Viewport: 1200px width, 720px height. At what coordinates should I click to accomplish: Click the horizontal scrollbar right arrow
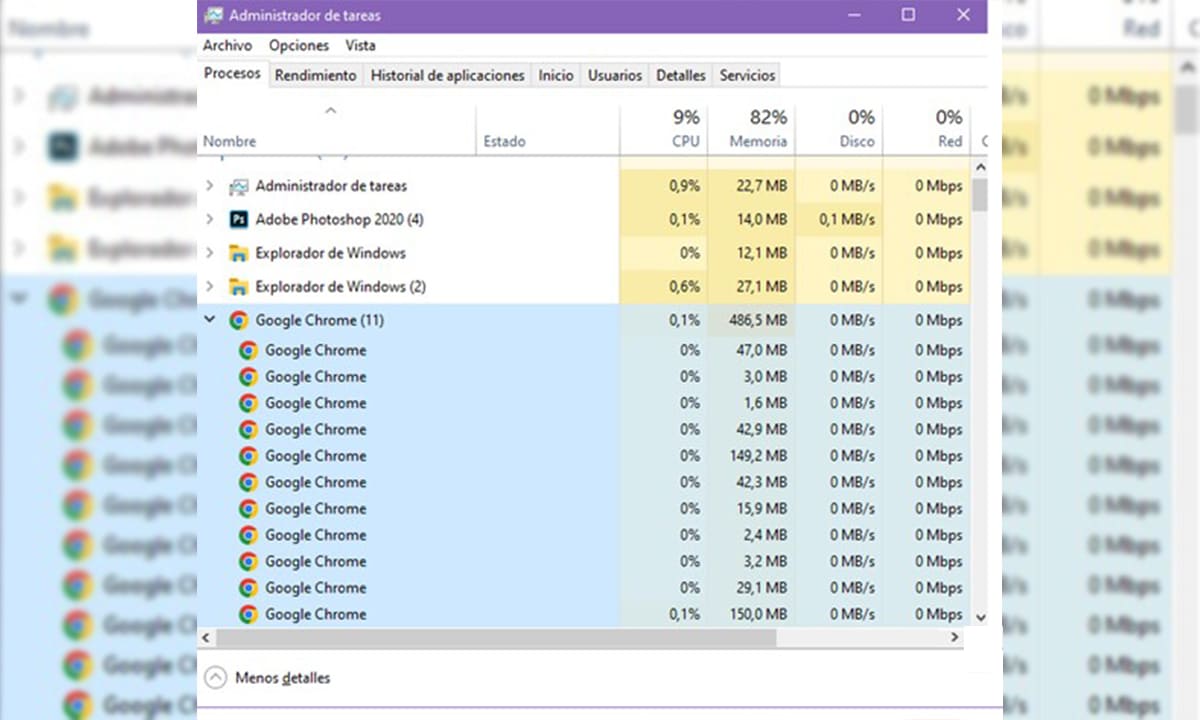[x=955, y=637]
